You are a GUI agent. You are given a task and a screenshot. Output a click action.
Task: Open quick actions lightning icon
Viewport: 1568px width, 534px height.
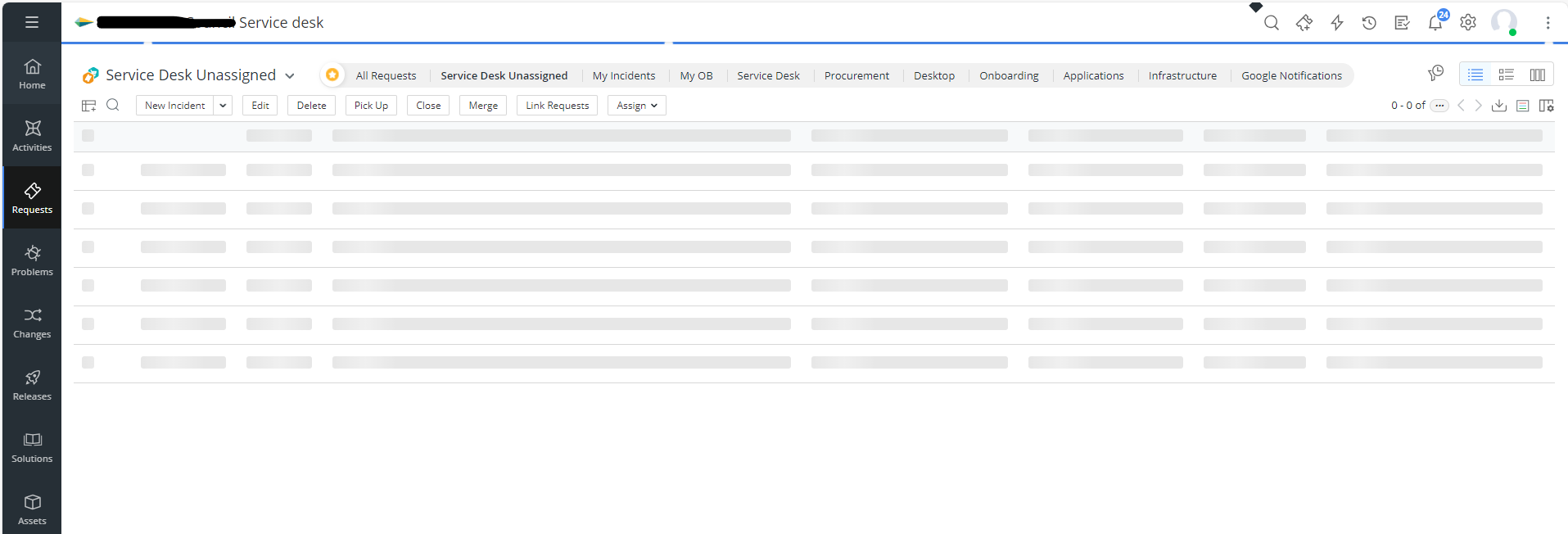pos(1337,23)
